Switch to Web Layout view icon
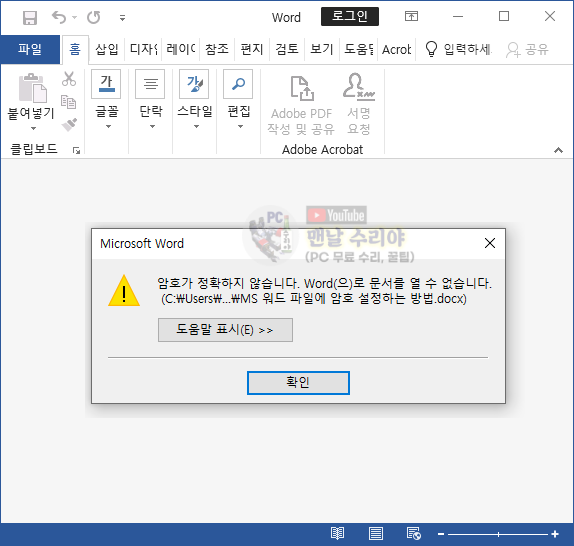The height and width of the screenshot is (546, 574). (414, 534)
